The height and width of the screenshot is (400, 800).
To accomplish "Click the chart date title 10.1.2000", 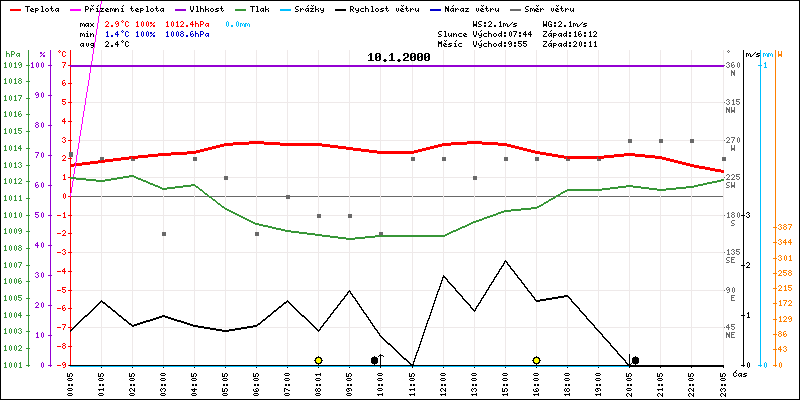I will tap(399, 58).
